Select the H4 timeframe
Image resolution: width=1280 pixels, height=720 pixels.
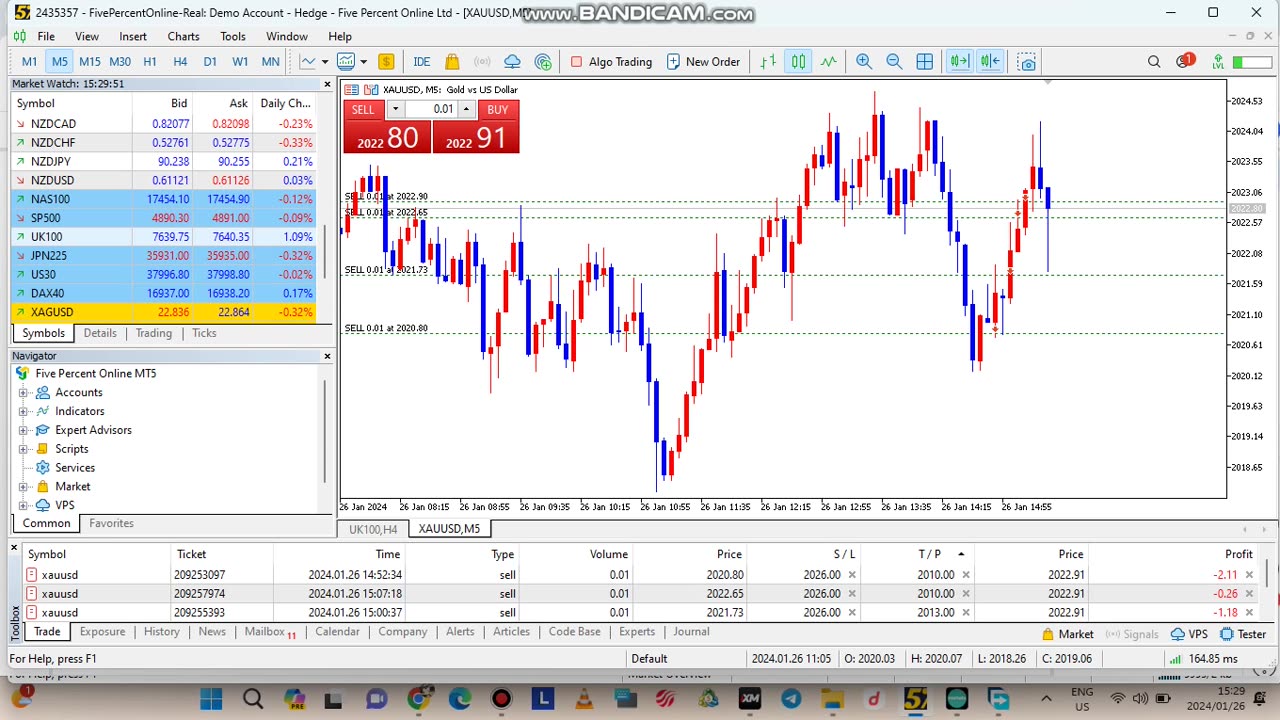(x=180, y=62)
